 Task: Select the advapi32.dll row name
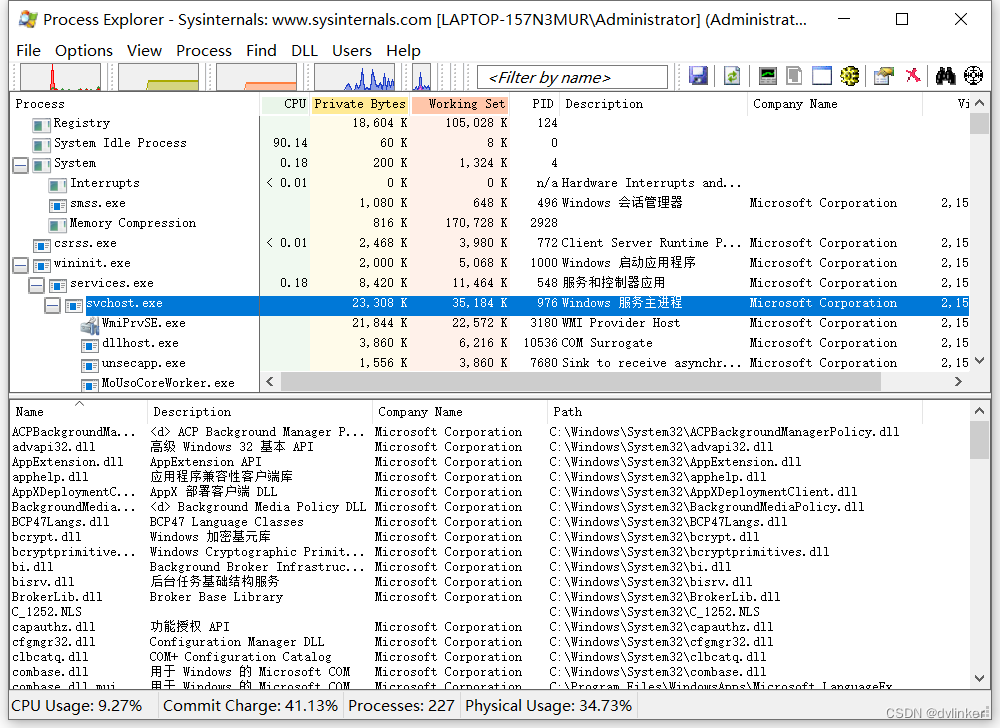pos(54,447)
